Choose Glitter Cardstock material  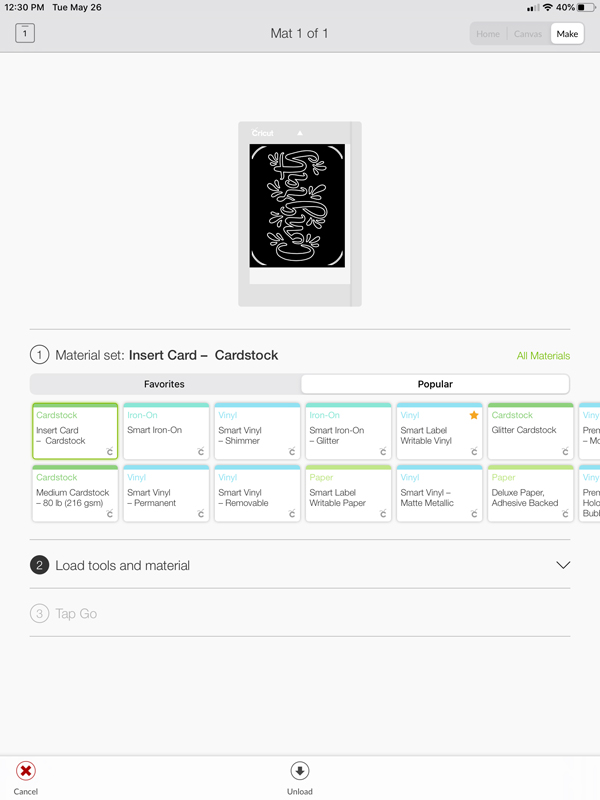click(x=530, y=432)
